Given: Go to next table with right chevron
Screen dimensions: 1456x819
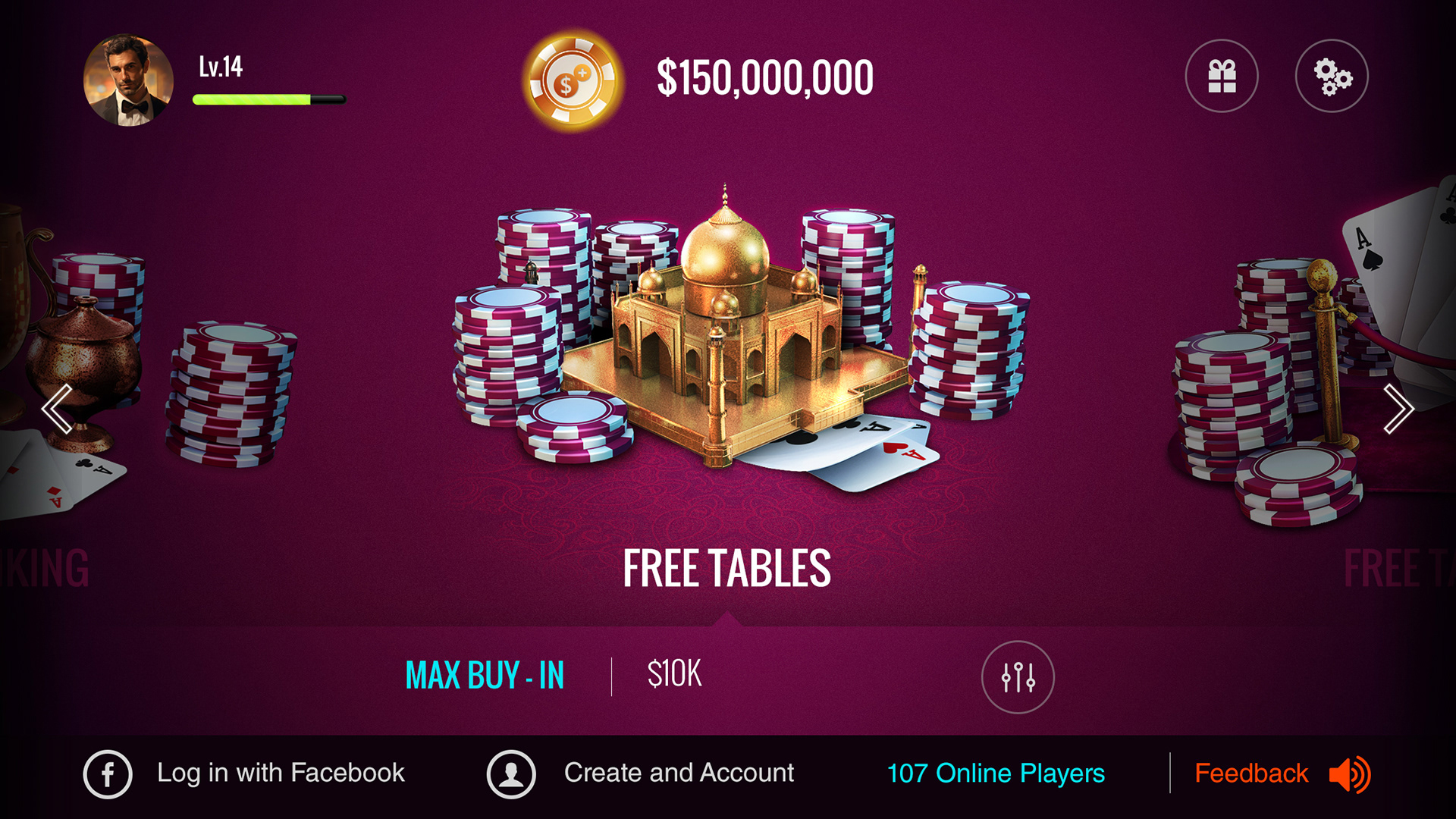Looking at the screenshot, I should 1398,409.
